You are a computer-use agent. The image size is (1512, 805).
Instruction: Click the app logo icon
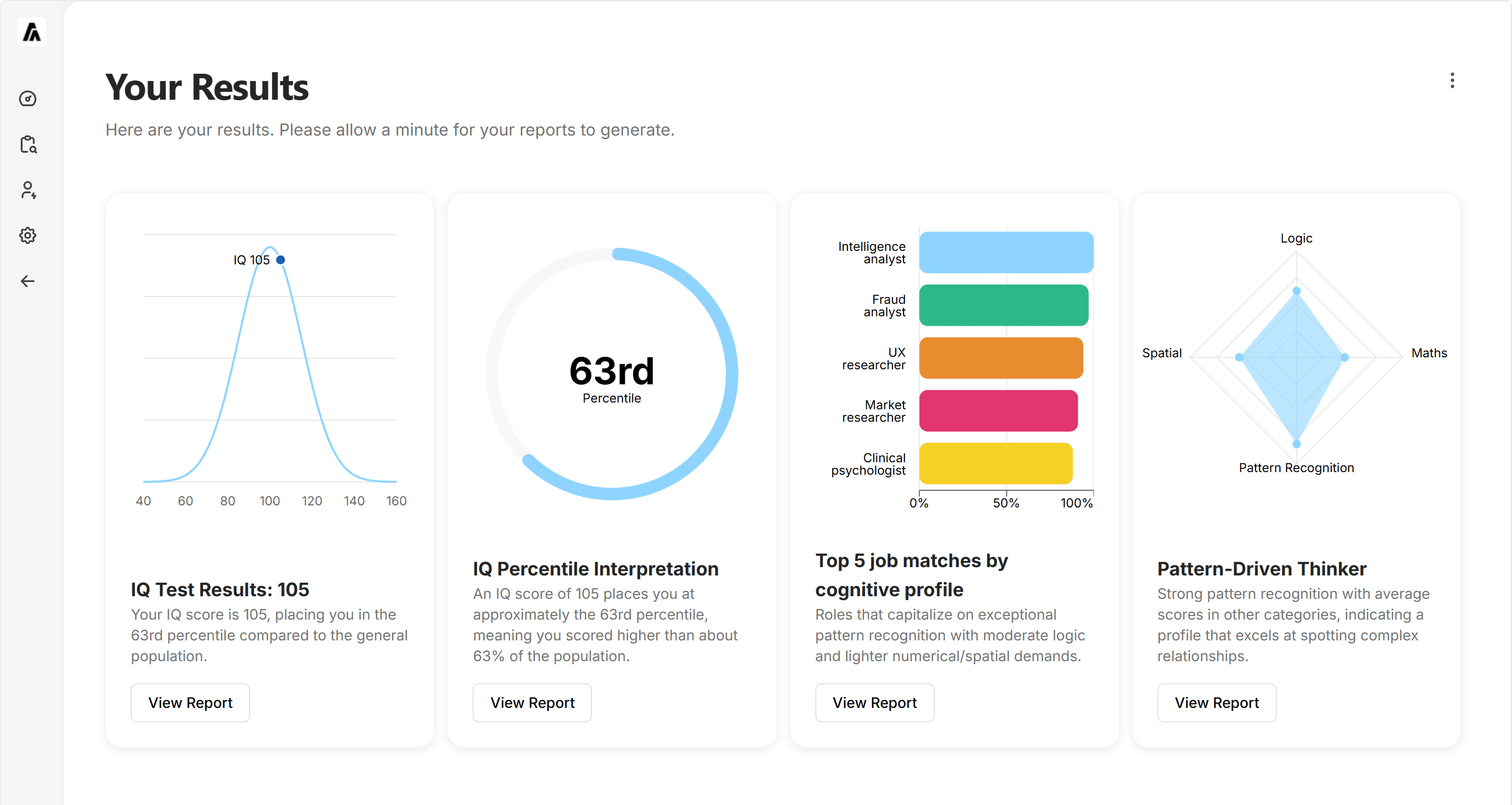pyautogui.click(x=32, y=32)
